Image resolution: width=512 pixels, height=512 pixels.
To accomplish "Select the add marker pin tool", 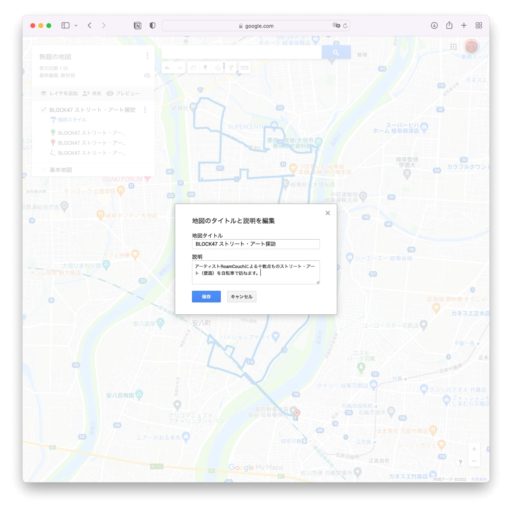I will coord(206,68).
